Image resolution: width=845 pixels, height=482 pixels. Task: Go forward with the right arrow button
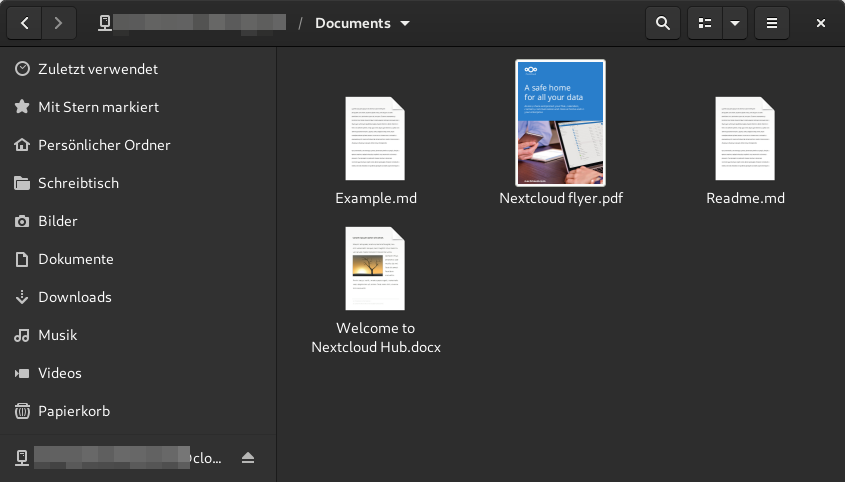[58, 23]
